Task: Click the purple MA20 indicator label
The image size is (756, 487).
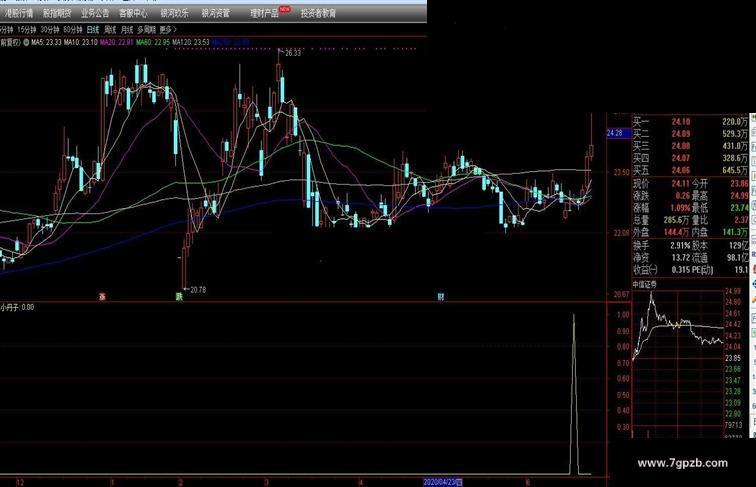Action: pos(116,42)
